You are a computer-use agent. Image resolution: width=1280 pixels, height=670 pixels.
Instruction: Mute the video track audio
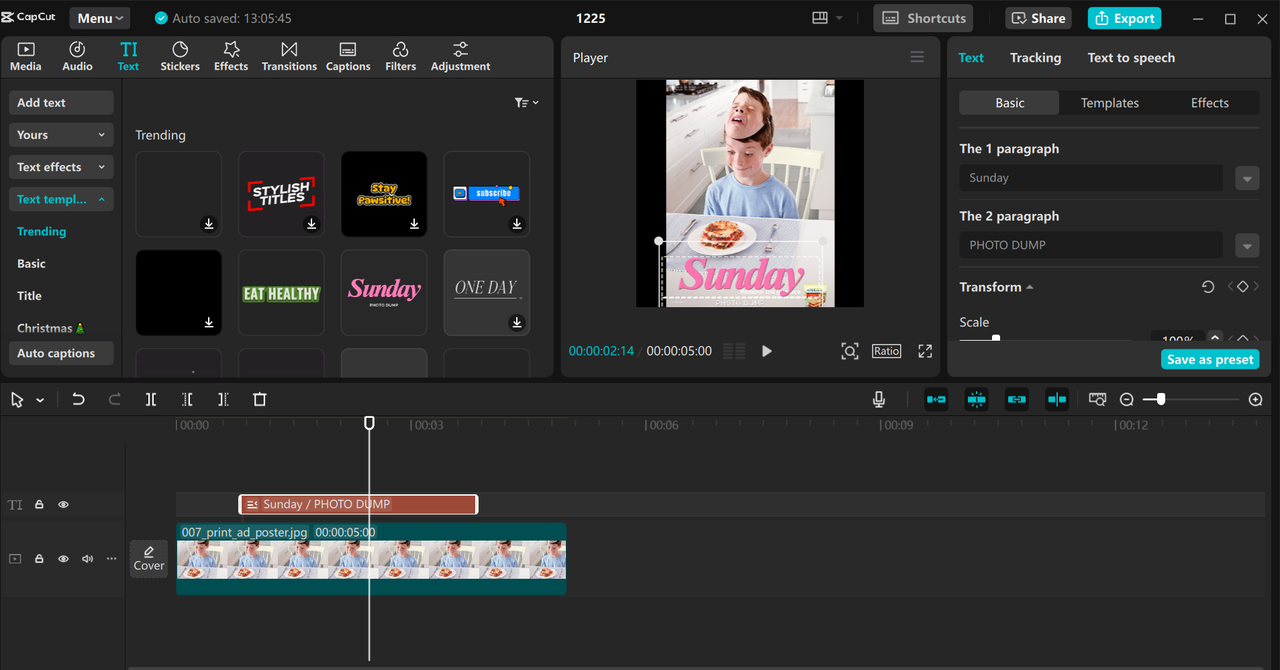[x=87, y=559]
